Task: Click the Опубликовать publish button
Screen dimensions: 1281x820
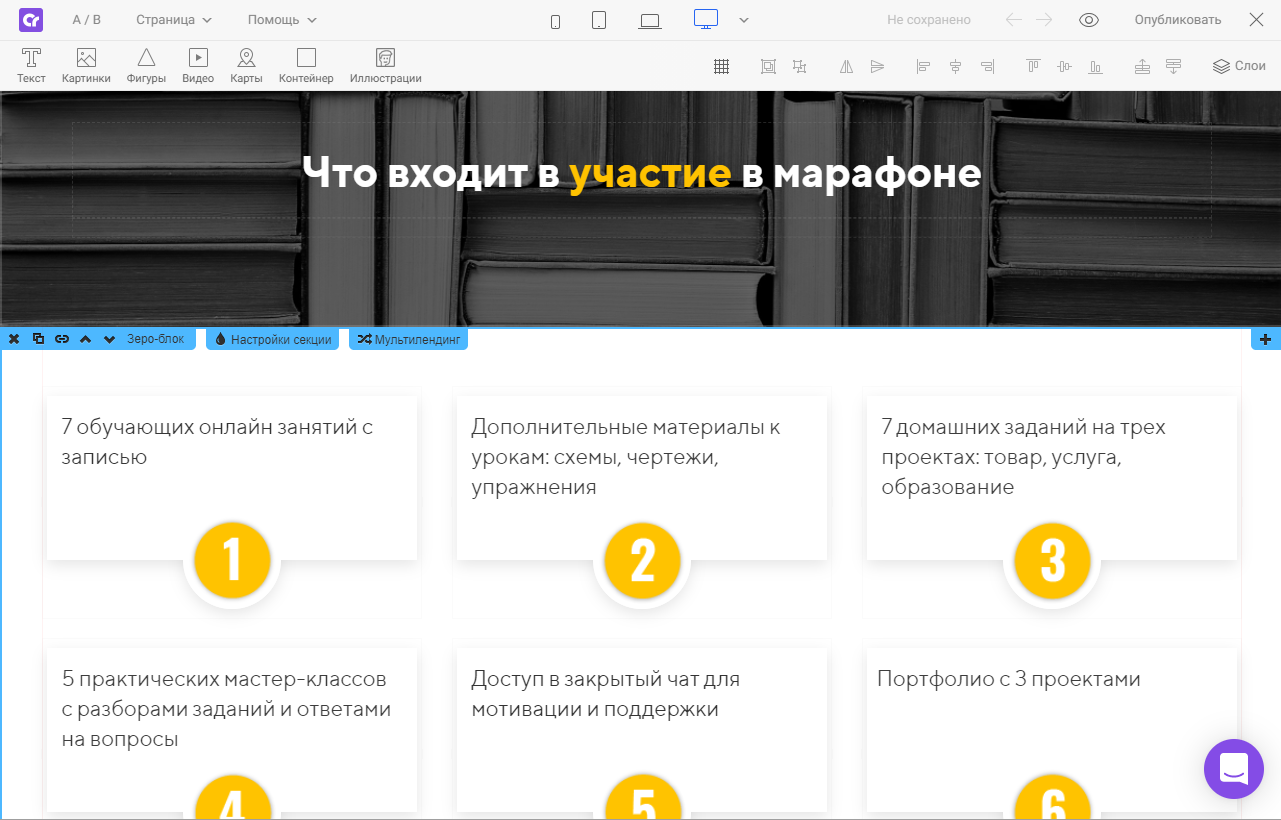Action: [1177, 20]
